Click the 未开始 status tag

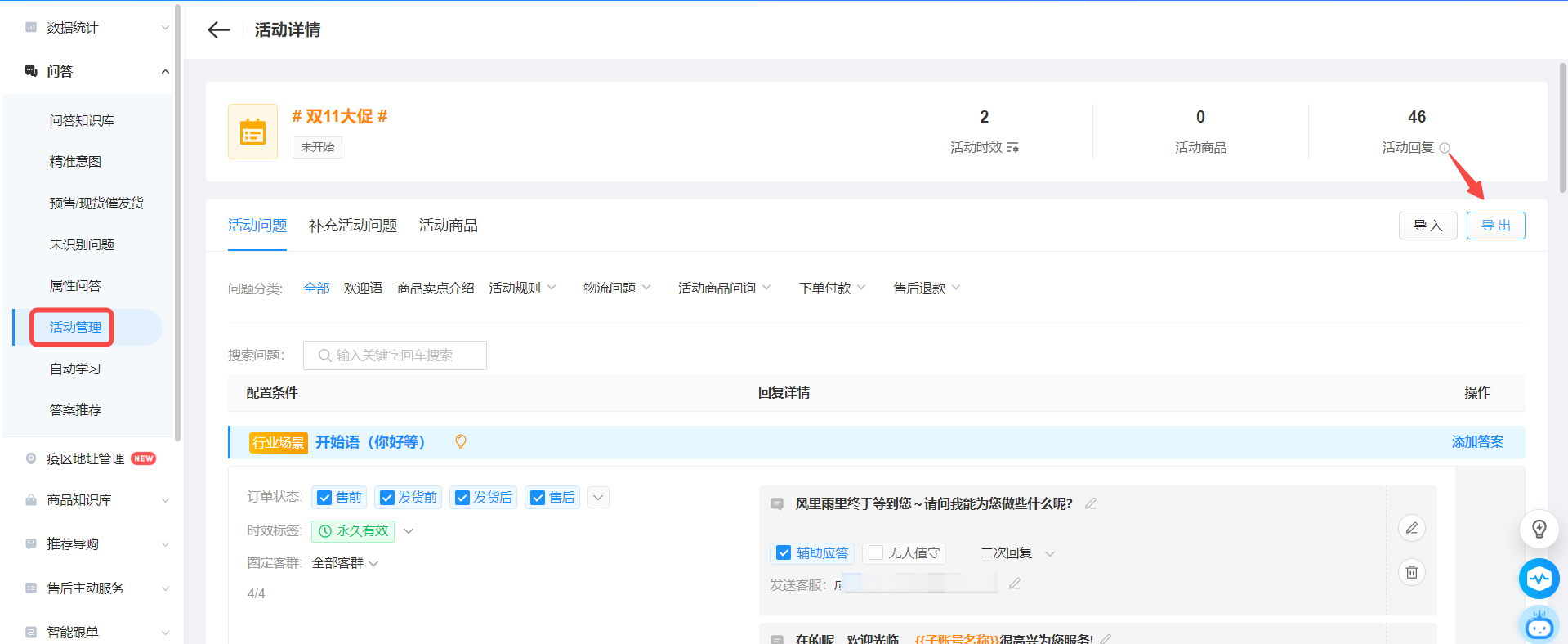317,147
